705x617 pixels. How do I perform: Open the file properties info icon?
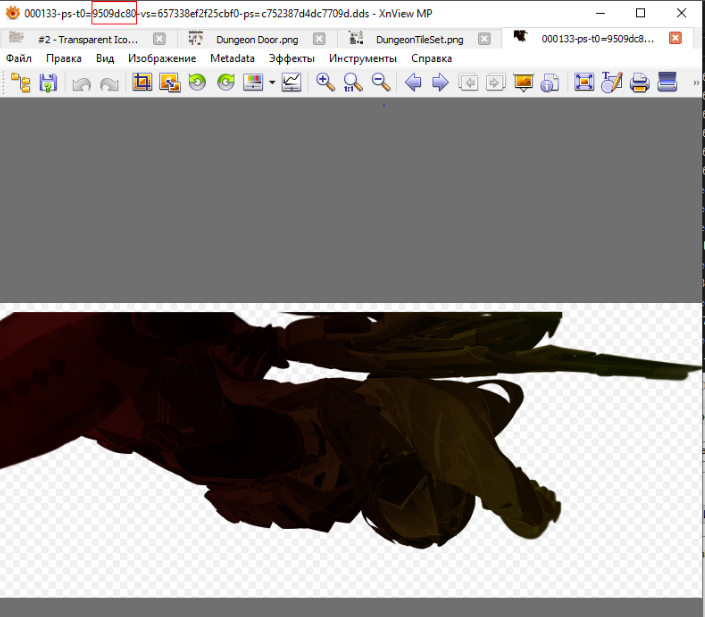coord(550,83)
